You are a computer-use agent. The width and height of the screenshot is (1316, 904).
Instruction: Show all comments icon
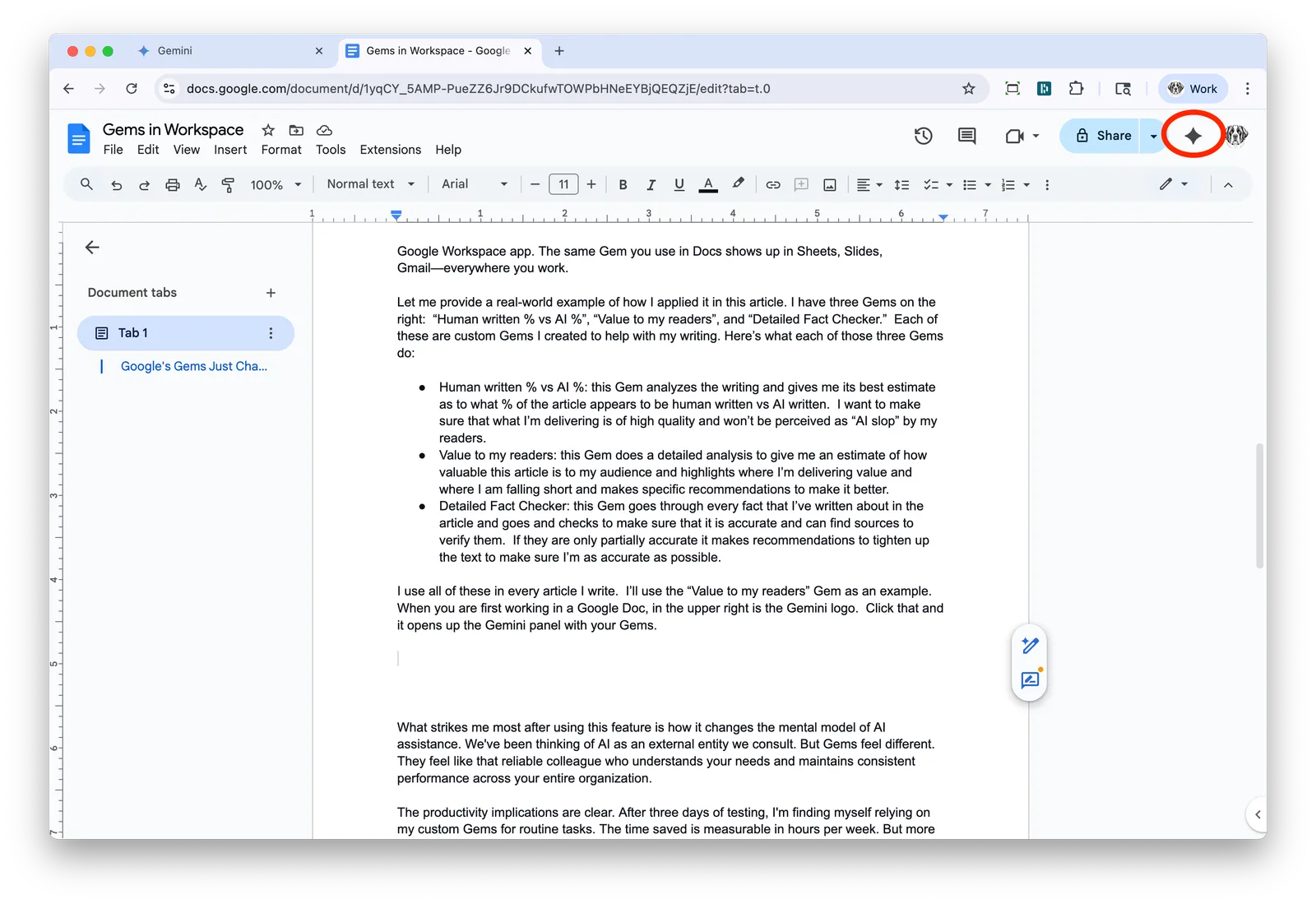(x=967, y=136)
